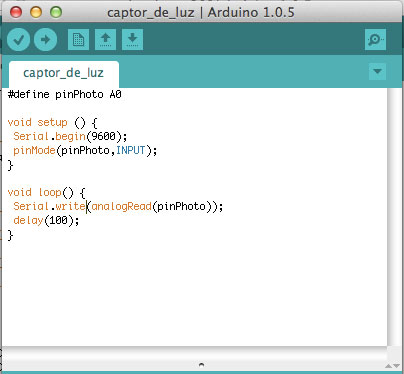
Task: Click the console scroll-up arrow
Action: tap(389, 366)
